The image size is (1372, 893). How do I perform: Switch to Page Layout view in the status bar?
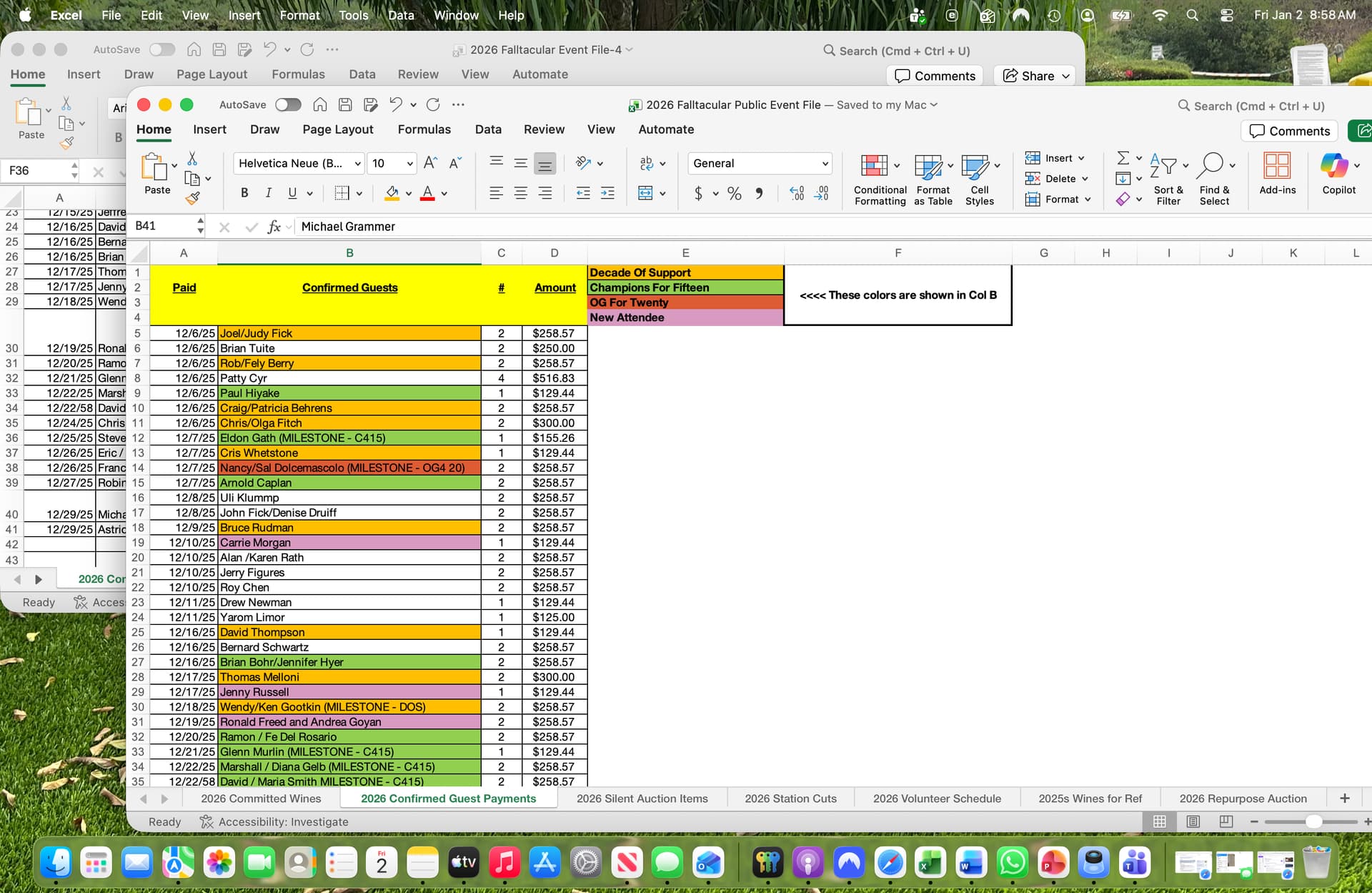tap(1193, 822)
